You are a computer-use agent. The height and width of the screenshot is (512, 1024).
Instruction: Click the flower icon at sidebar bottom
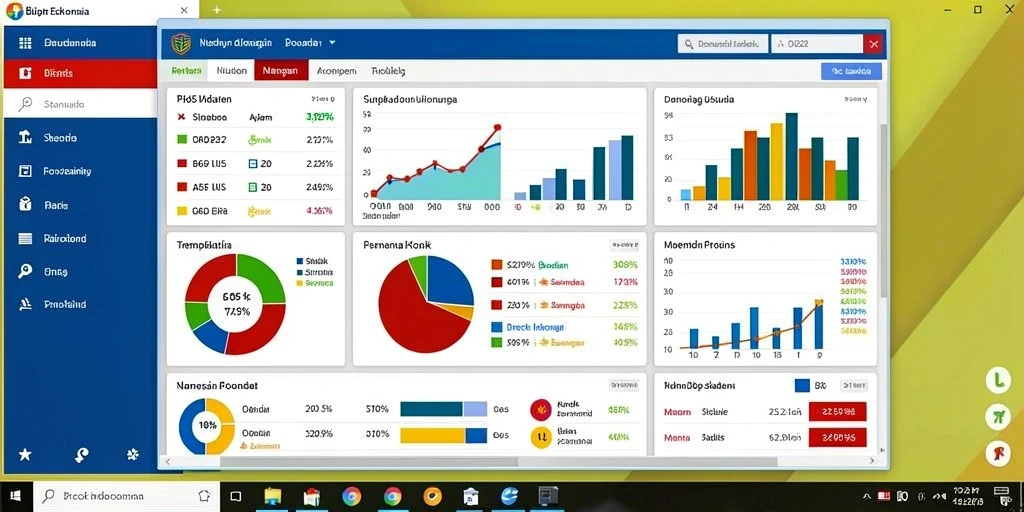click(x=134, y=455)
